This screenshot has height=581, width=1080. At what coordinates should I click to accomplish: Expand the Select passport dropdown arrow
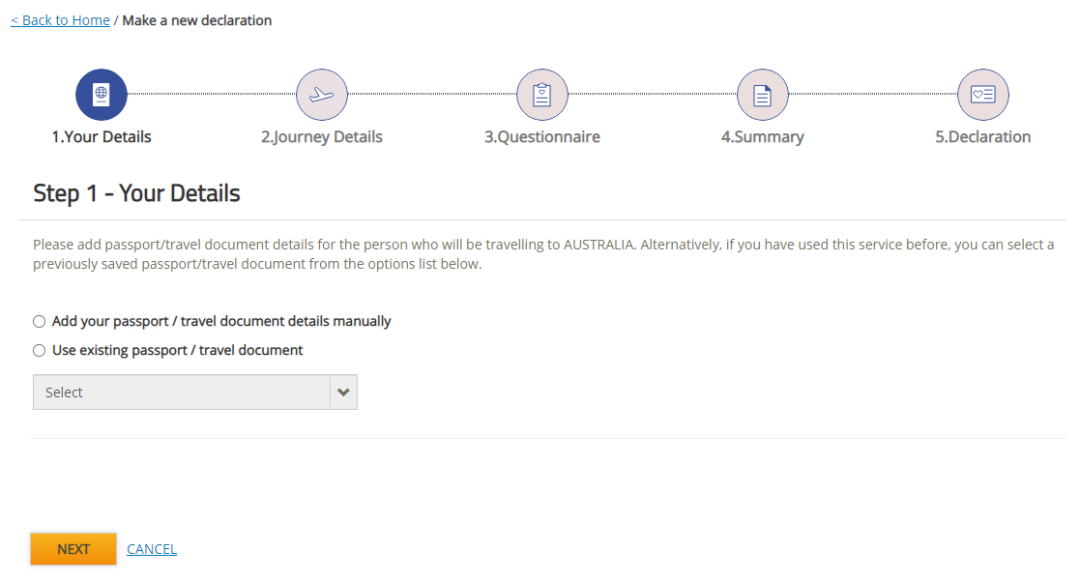point(344,392)
